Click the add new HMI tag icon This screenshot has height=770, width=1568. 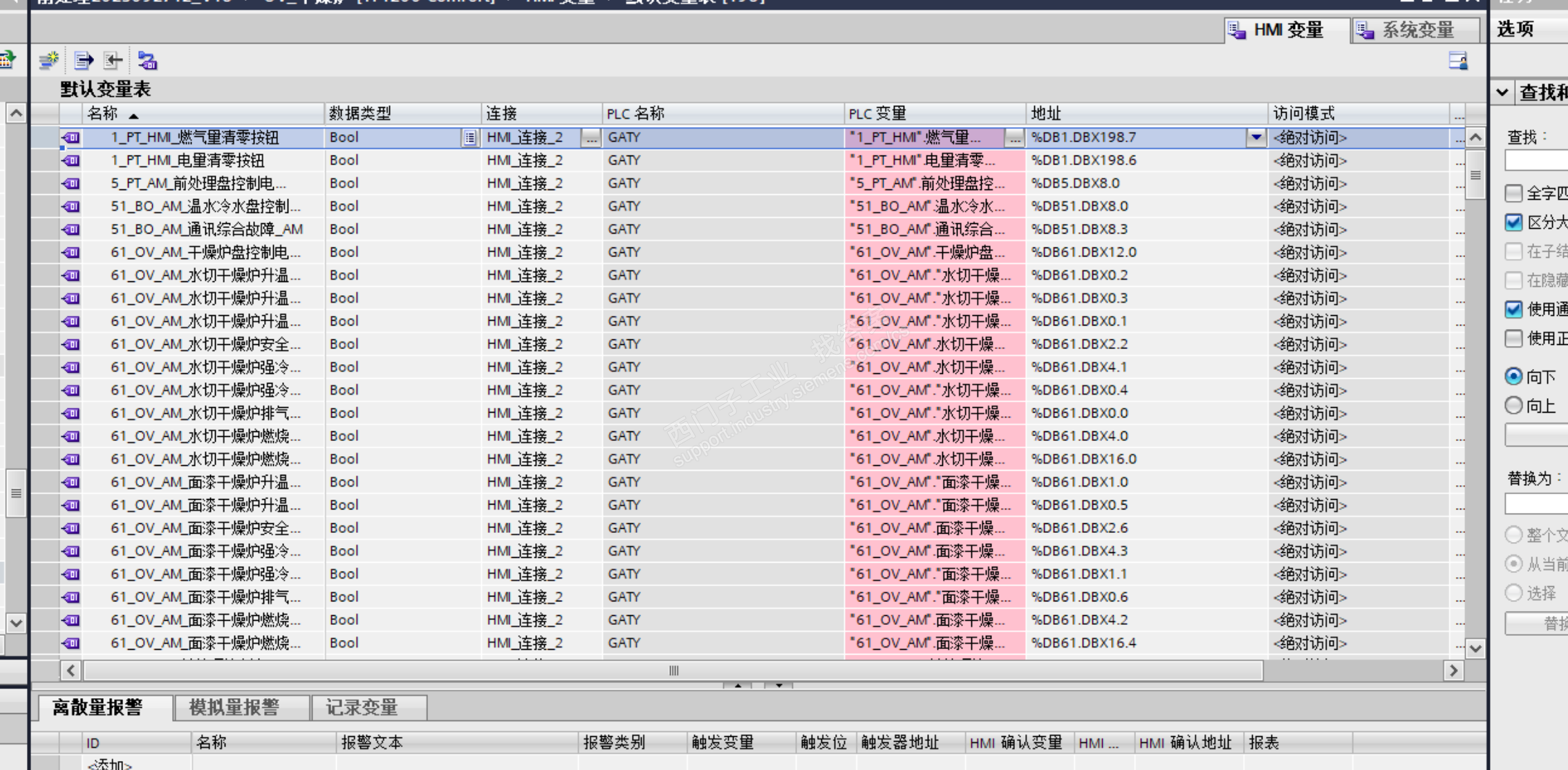48,61
